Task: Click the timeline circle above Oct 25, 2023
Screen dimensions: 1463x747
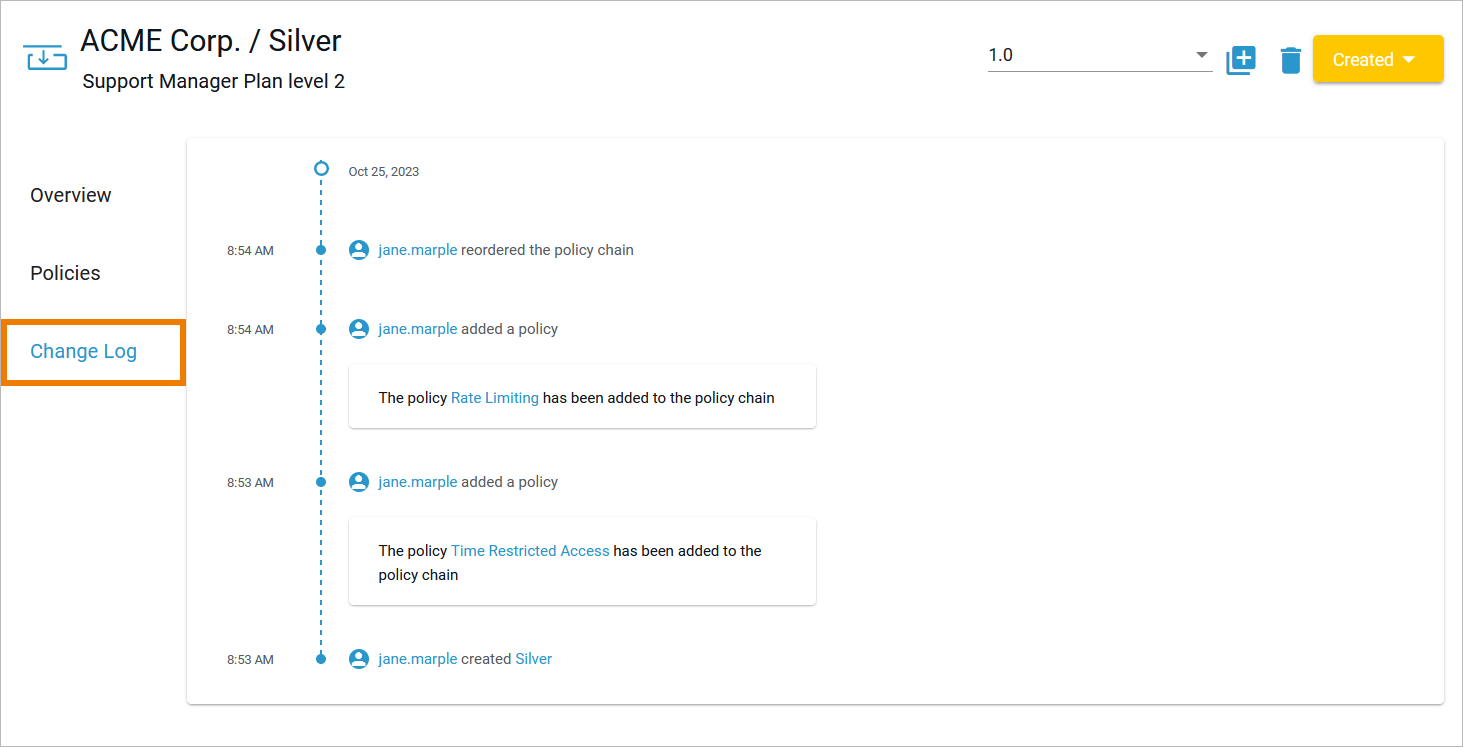Action: coord(321,168)
